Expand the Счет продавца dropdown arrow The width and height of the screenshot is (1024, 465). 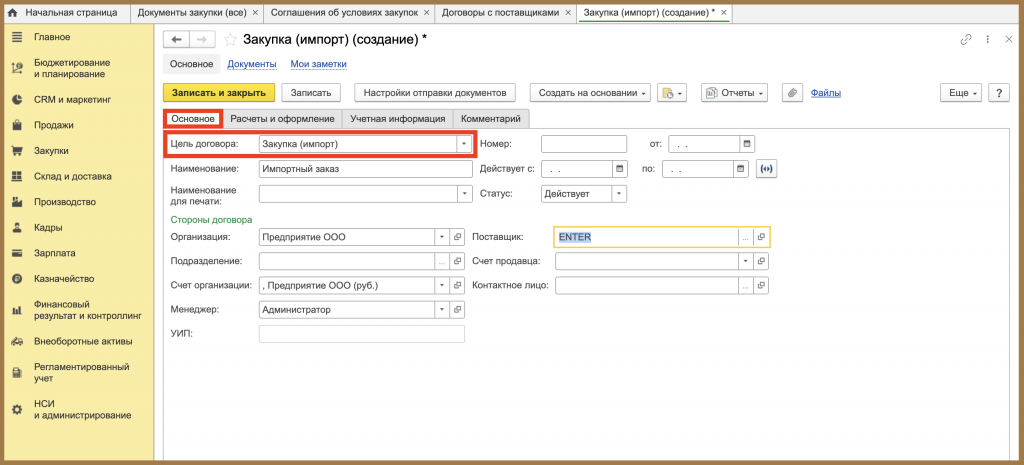point(746,261)
